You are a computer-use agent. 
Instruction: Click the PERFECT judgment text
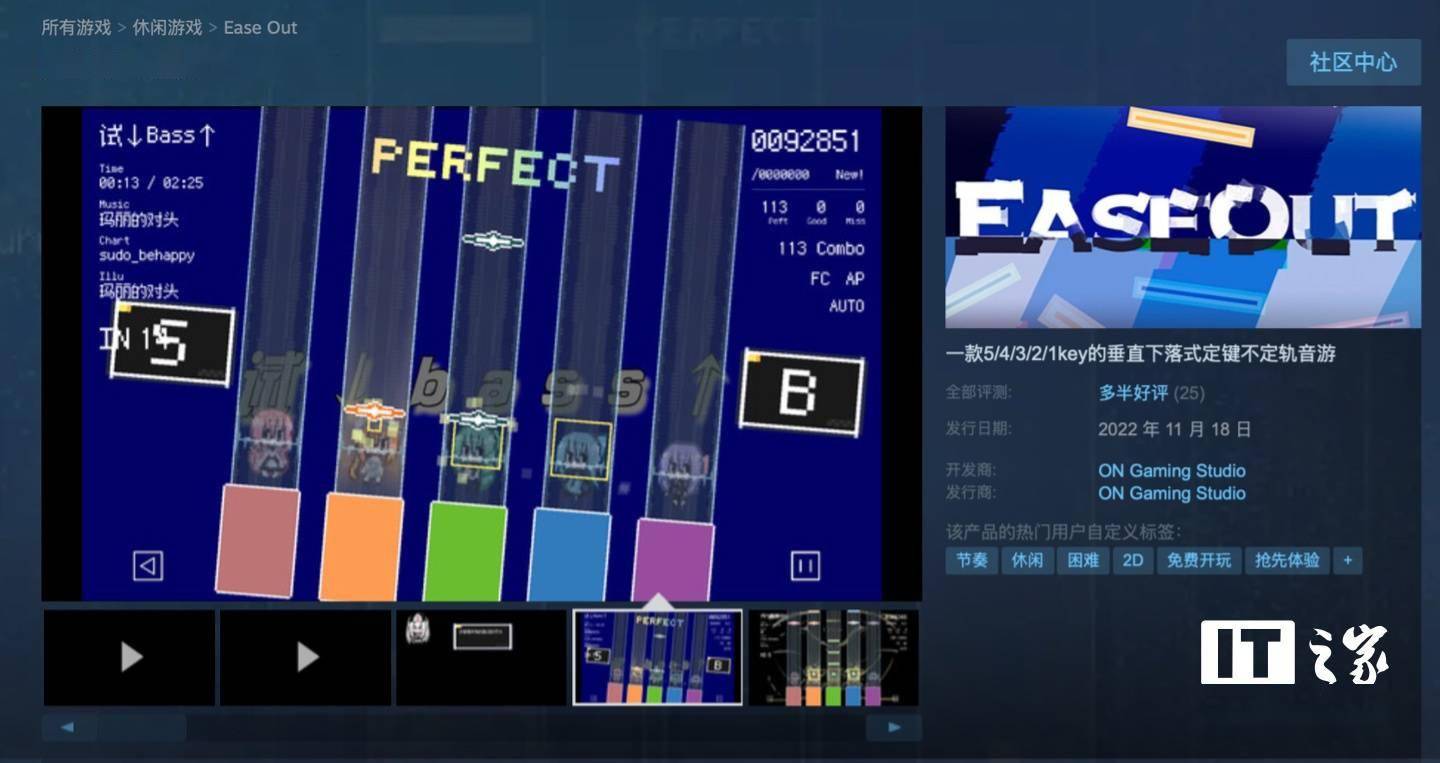tap(495, 165)
